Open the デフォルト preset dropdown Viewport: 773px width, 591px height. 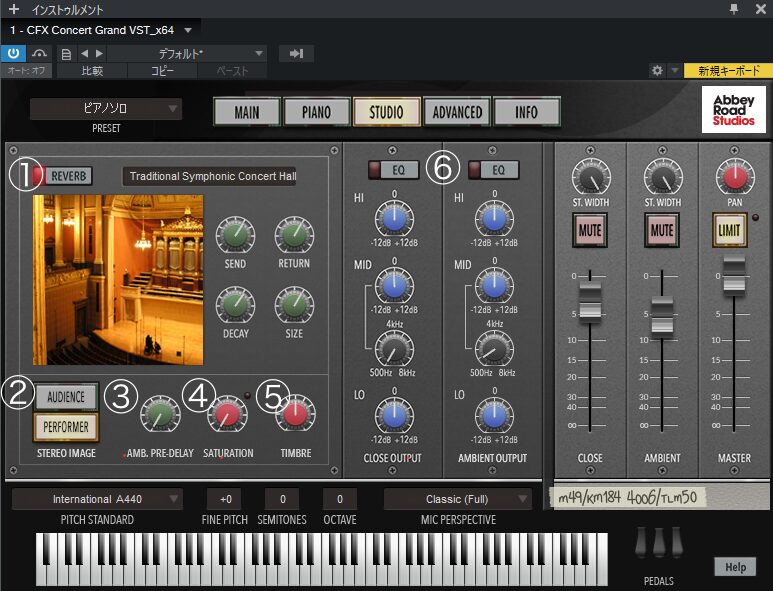(187, 53)
